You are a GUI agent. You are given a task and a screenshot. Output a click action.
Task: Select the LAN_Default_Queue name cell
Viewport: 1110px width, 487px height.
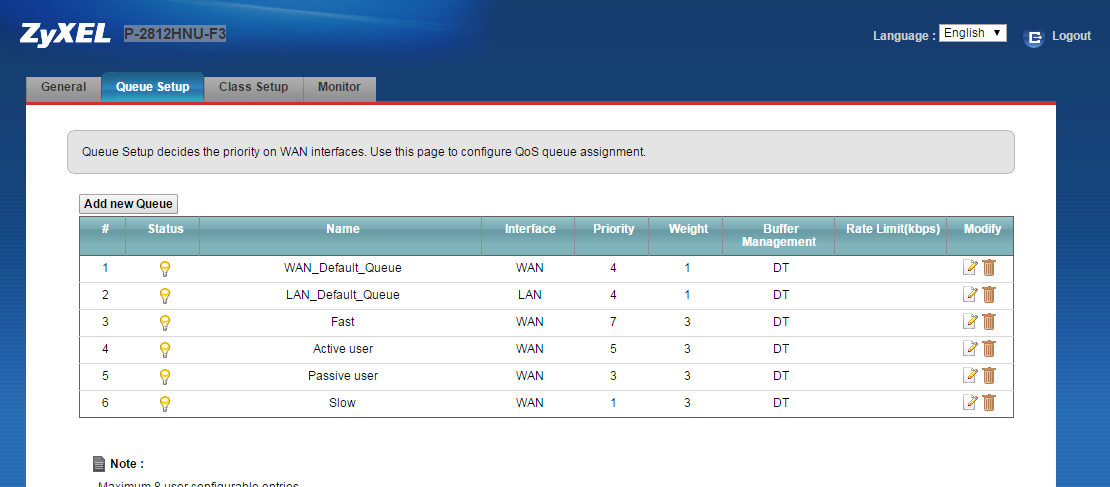click(x=343, y=295)
